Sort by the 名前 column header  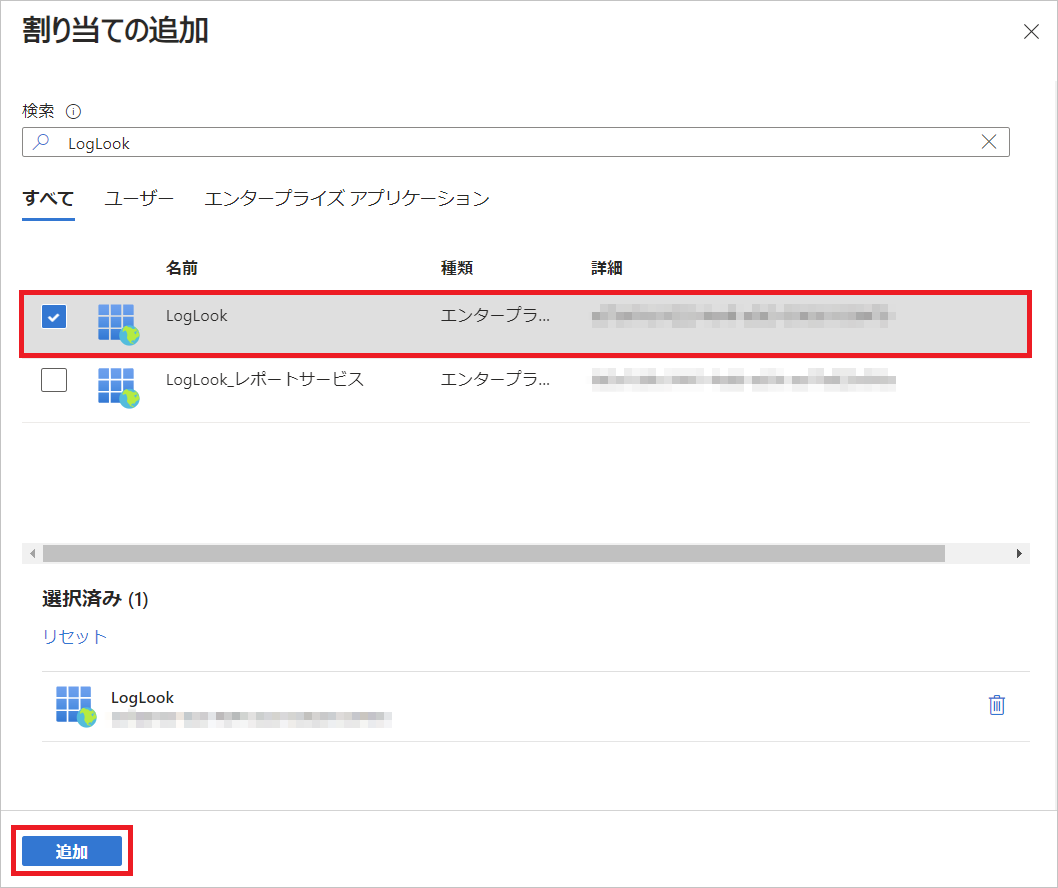[182, 268]
